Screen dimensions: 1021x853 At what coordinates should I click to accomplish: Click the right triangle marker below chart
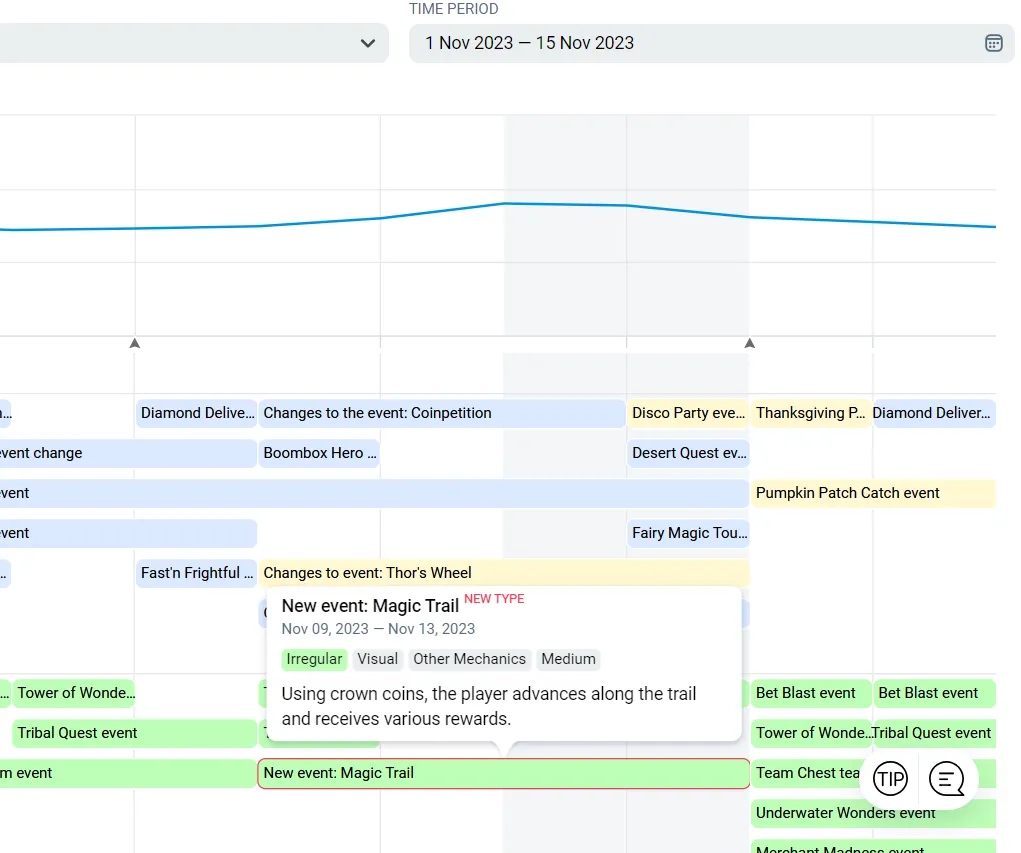click(x=749, y=343)
